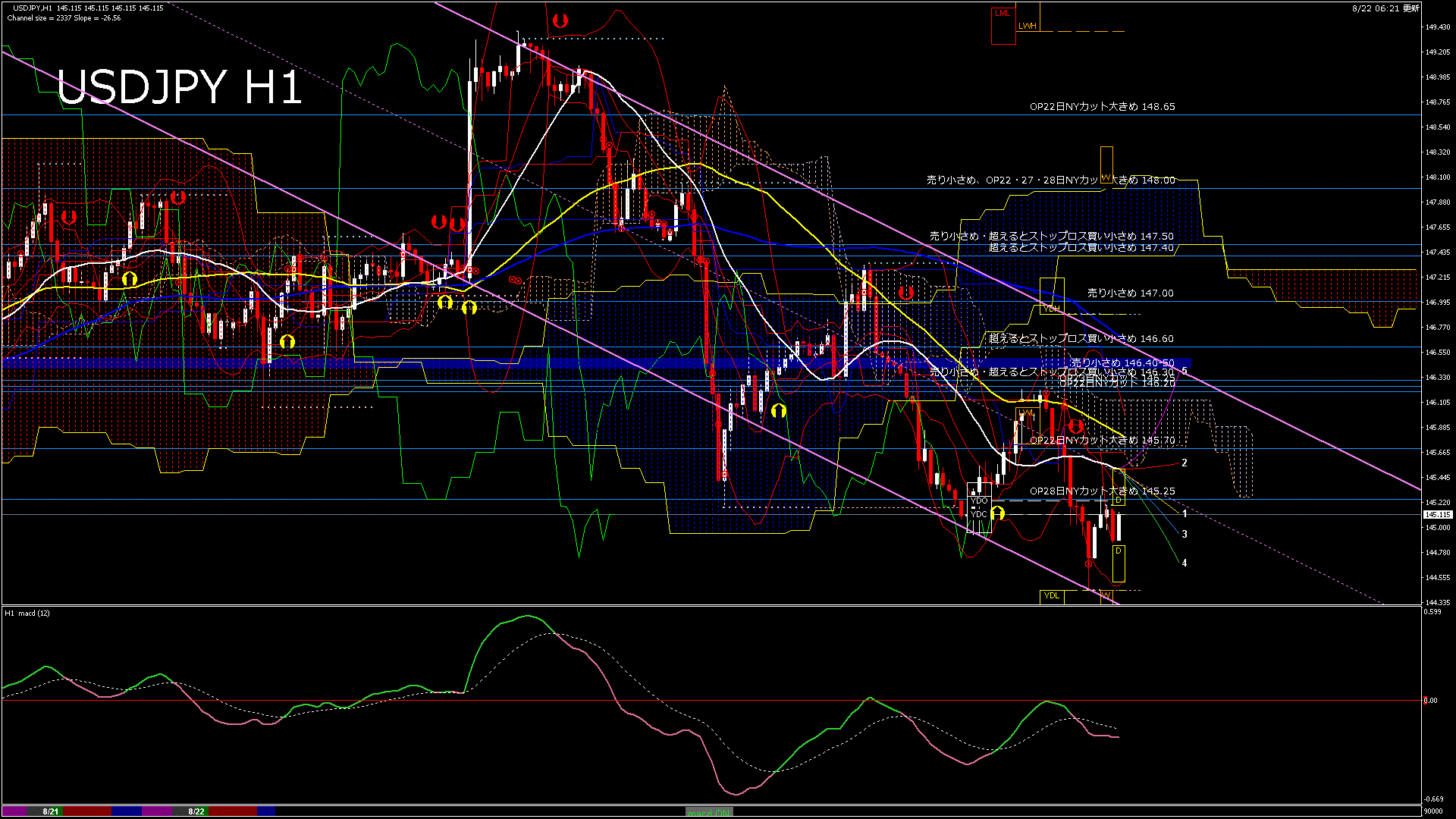Click the current price tag 145.115 on the axis
The image size is (1456, 819).
[1437, 514]
